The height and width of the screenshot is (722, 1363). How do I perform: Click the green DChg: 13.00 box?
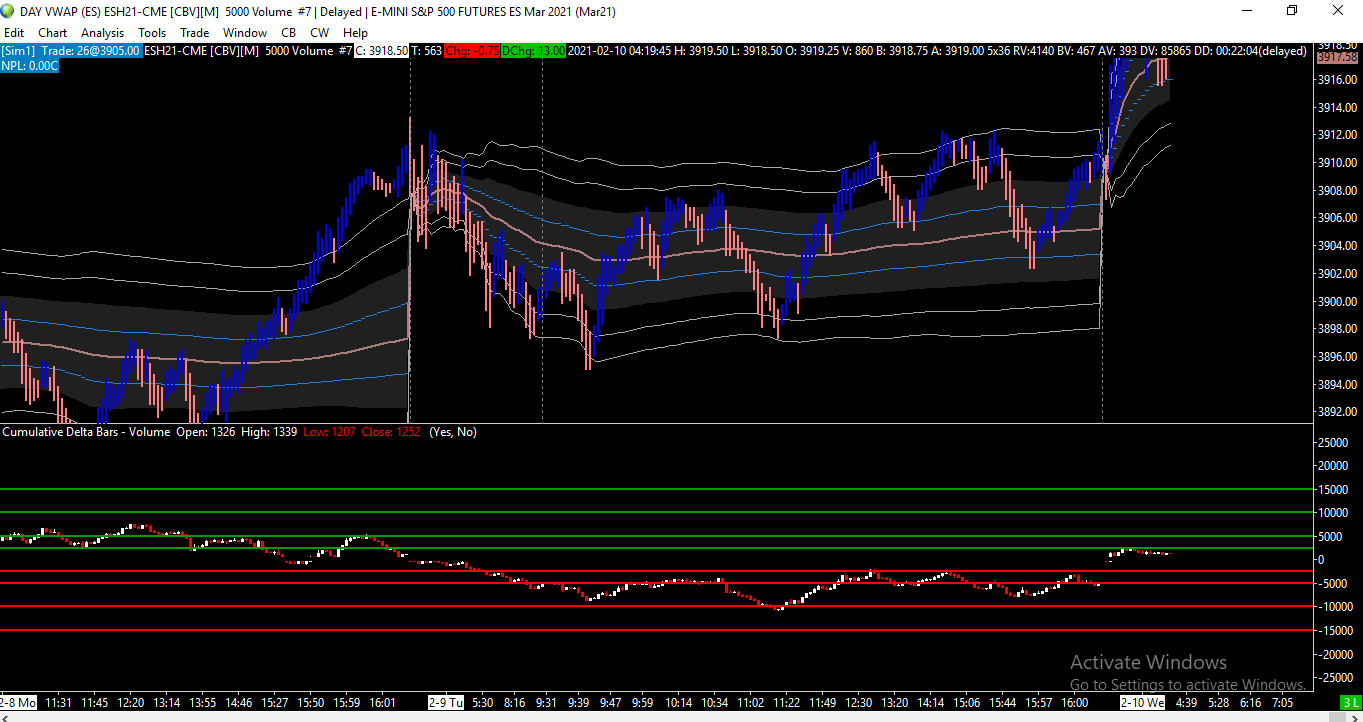pyautogui.click(x=533, y=51)
